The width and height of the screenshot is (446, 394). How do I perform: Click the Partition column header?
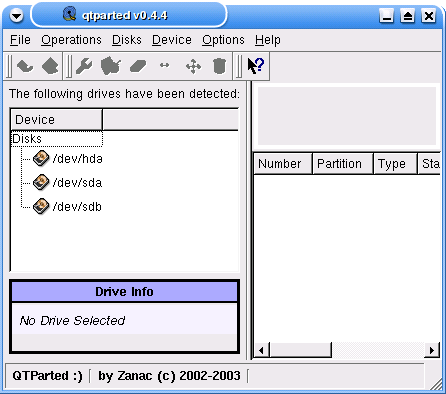[x=343, y=164]
